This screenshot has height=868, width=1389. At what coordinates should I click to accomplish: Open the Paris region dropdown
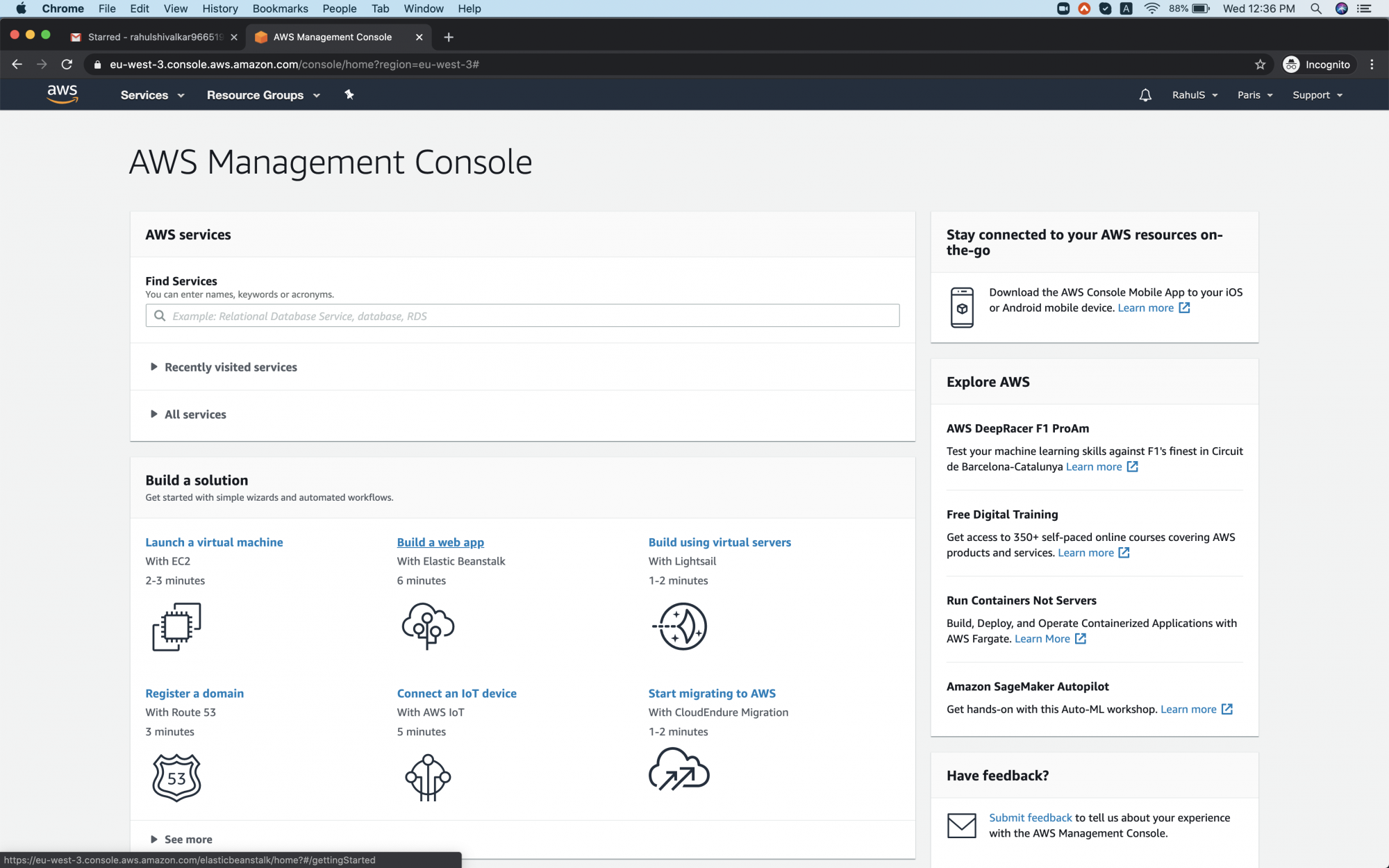pos(1254,94)
